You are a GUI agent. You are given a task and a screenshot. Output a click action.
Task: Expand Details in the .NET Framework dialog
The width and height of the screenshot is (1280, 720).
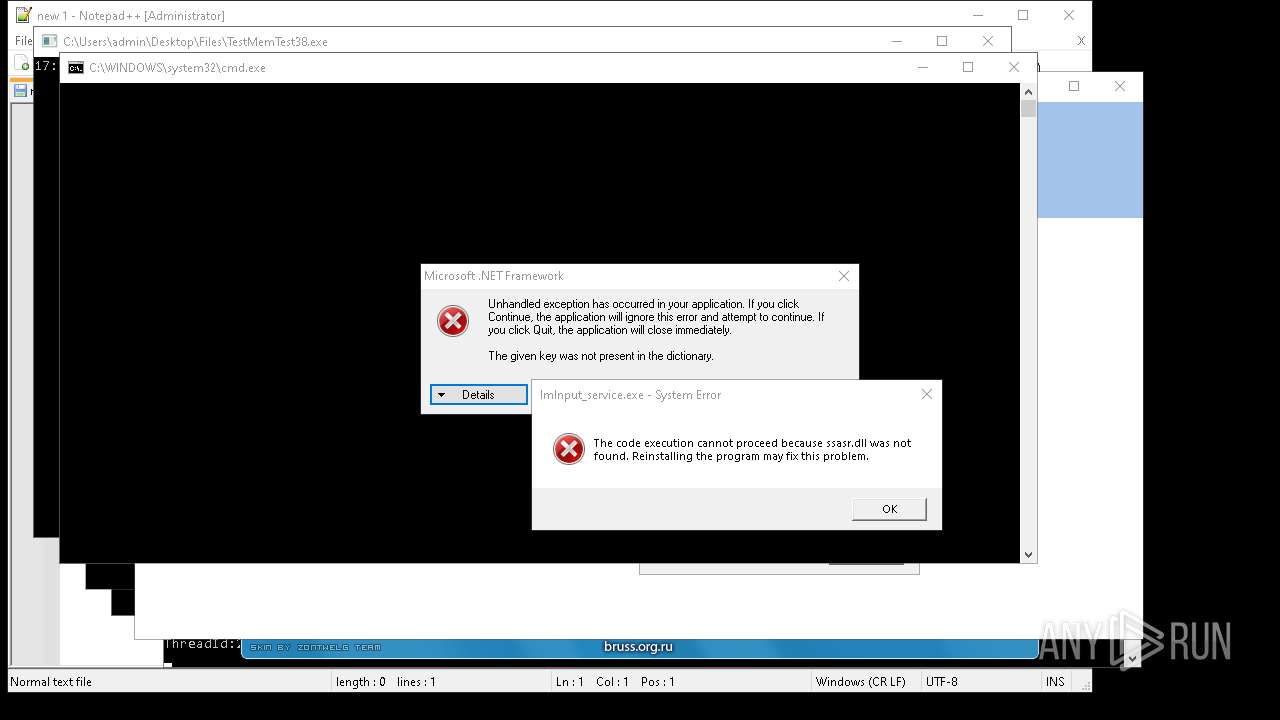479,395
